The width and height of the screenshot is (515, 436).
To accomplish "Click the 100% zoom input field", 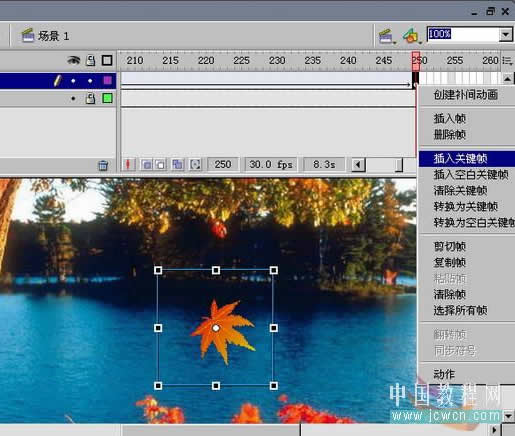I will click(x=463, y=34).
